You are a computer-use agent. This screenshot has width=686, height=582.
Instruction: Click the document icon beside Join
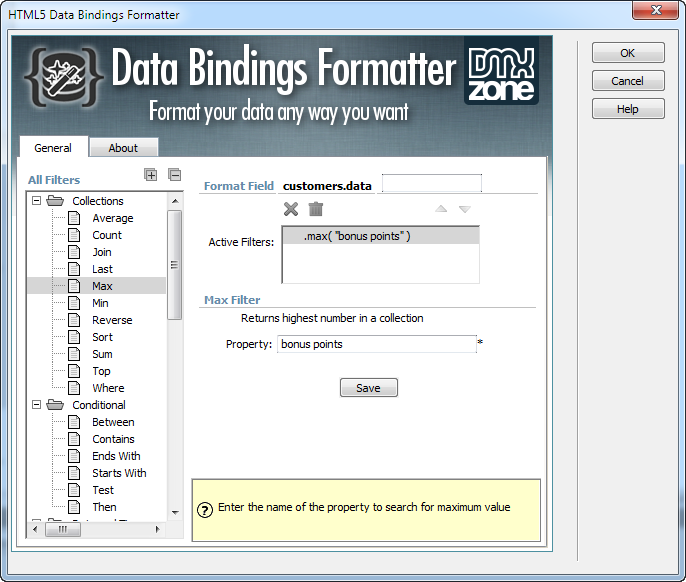pyautogui.click(x=74, y=252)
